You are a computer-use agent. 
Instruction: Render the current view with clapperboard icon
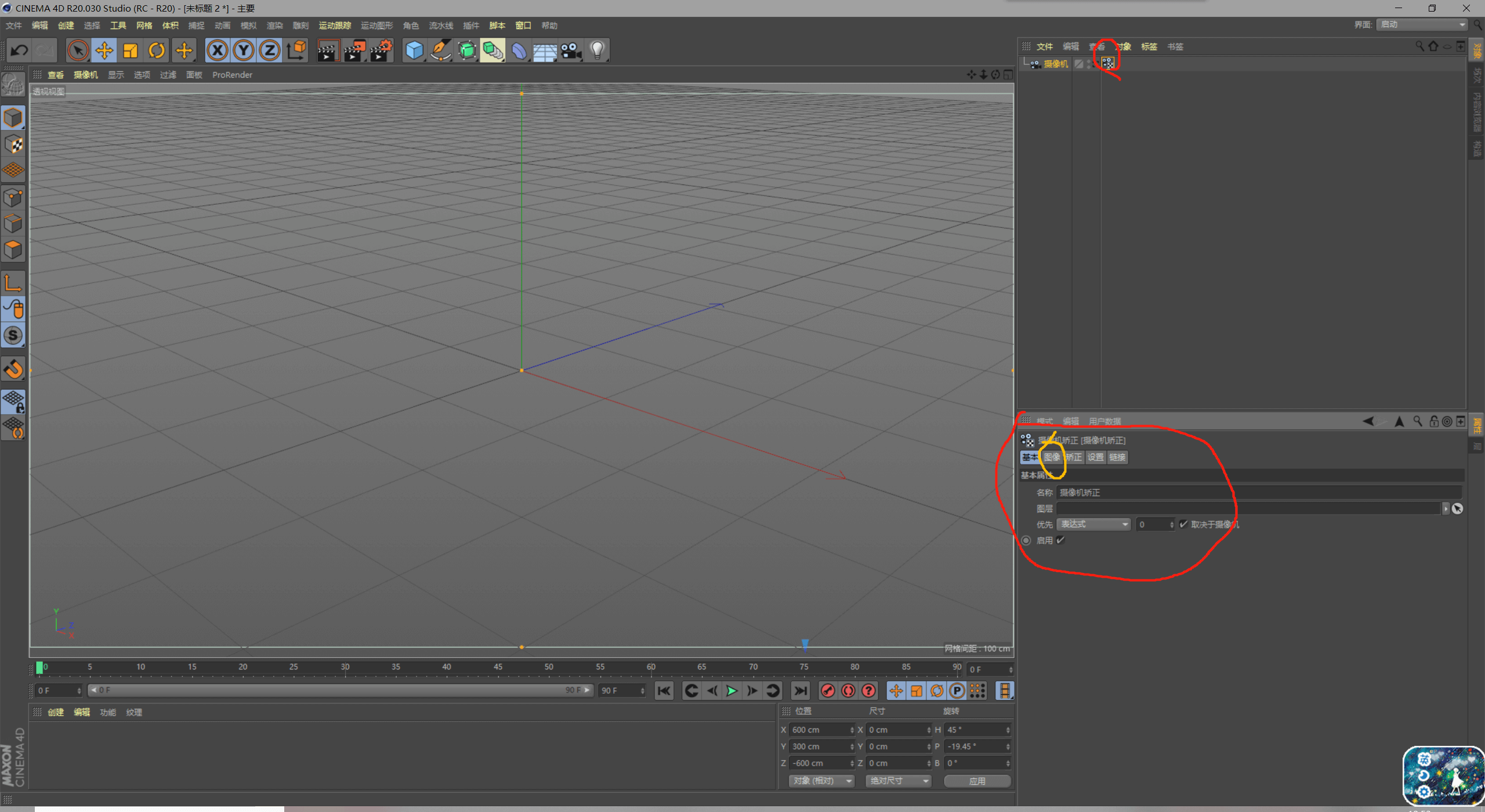click(x=328, y=50)
